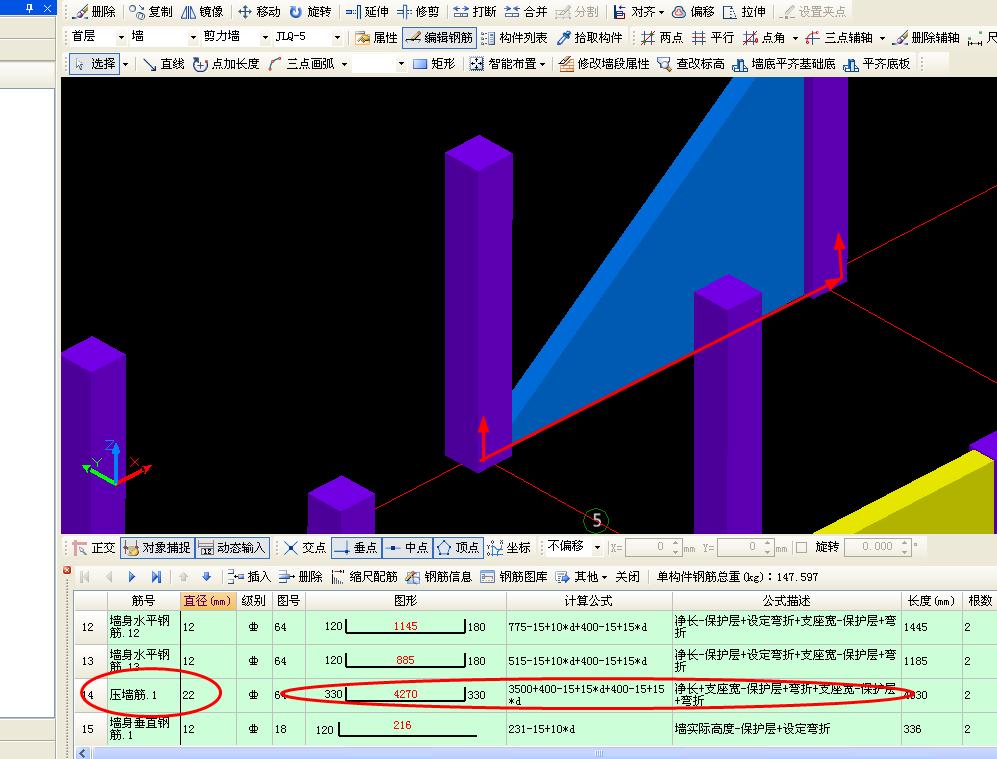Click the 合并 (Merge) tool
This screenshot has width=997, height=759.
[526, 11]
